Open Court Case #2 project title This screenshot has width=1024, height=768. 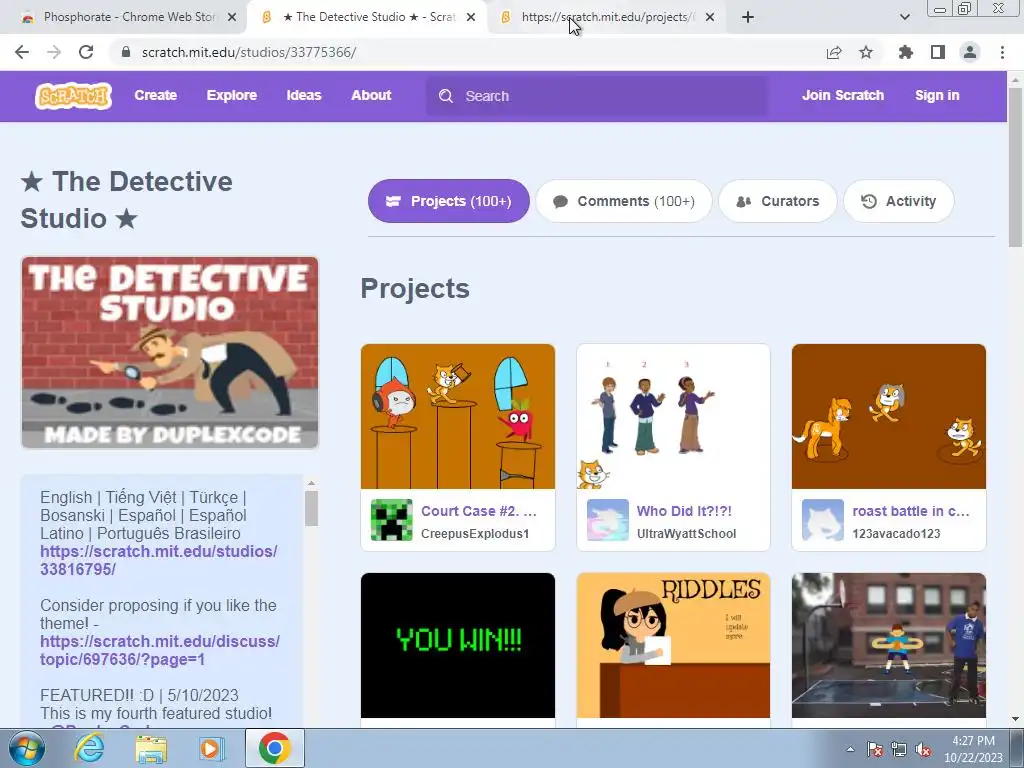click(479, 511)
